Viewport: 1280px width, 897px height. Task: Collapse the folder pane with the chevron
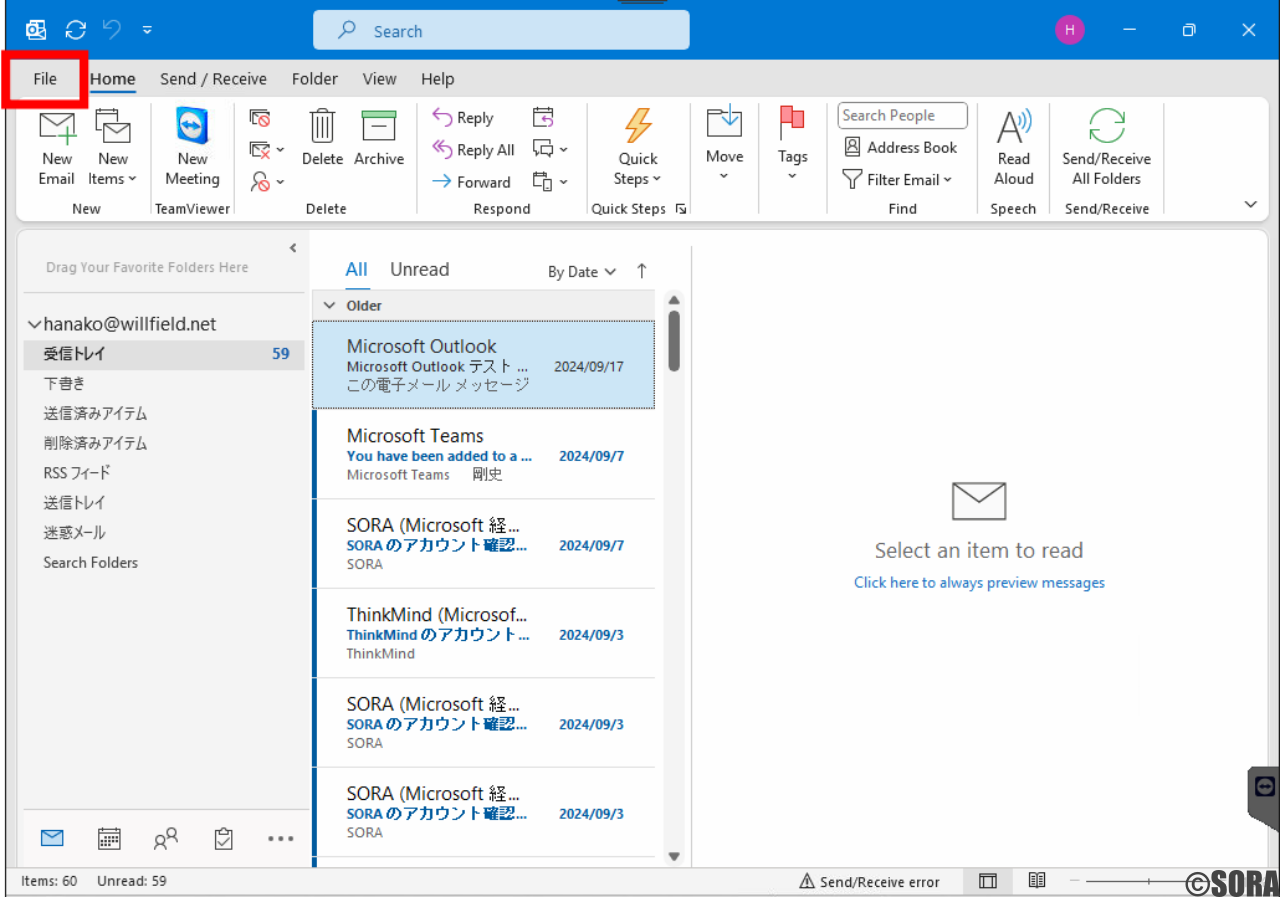coord(292,248)
